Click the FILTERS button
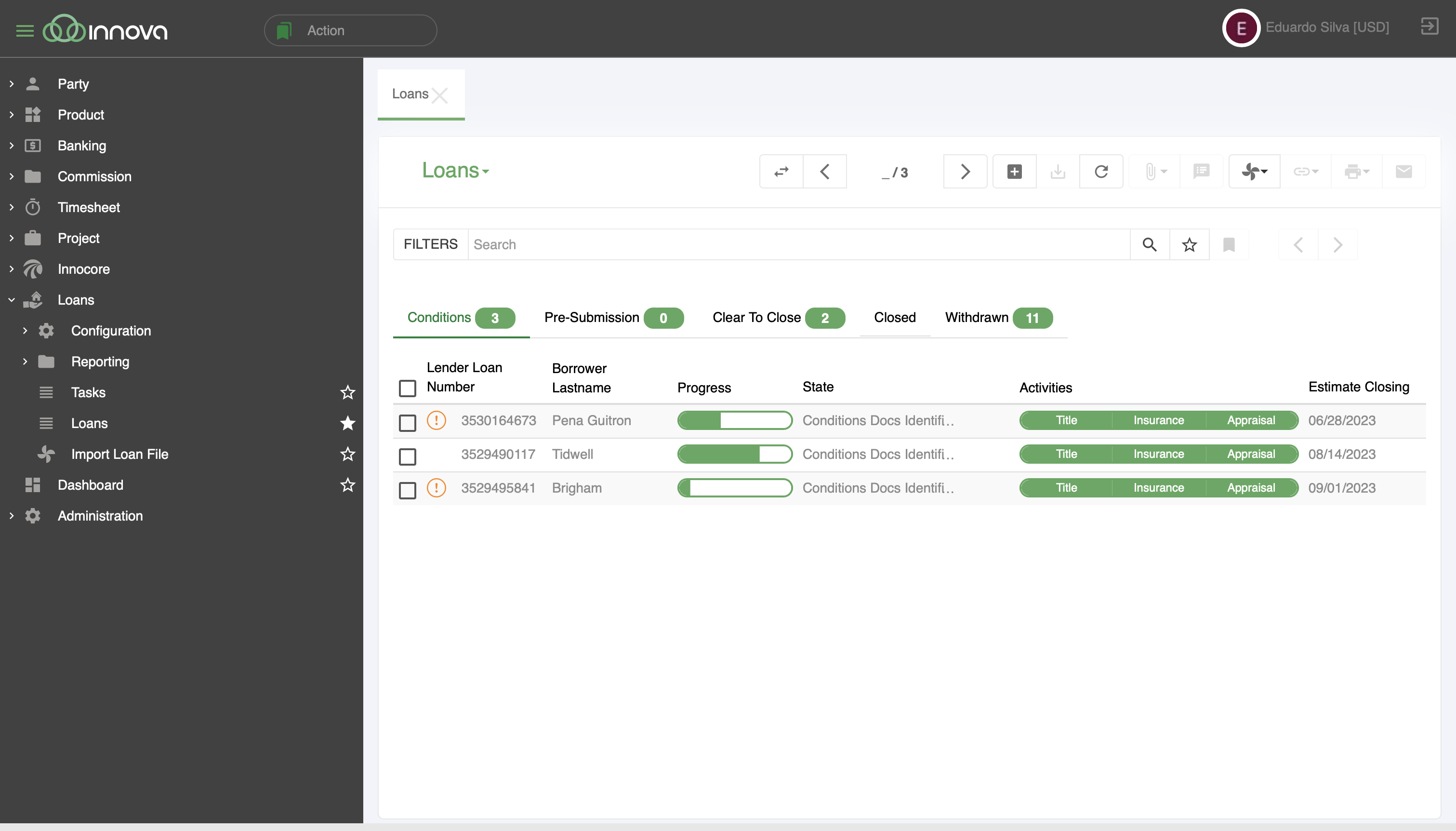 [431, 244]
